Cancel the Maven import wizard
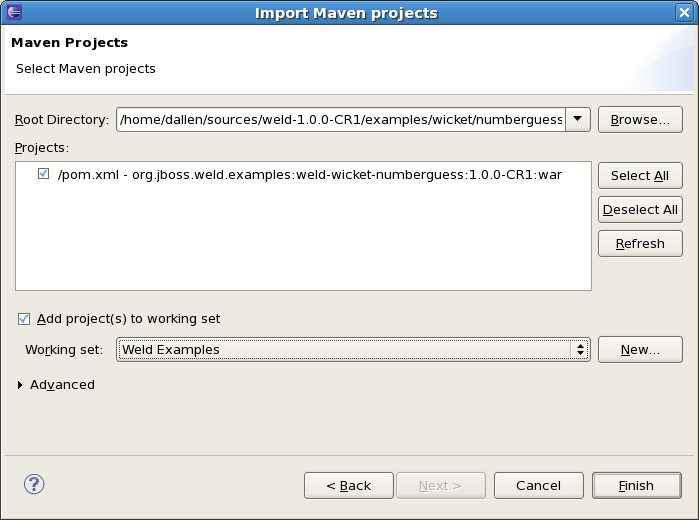This screenshot has height=520, width=699. click(x=538, y=485)
